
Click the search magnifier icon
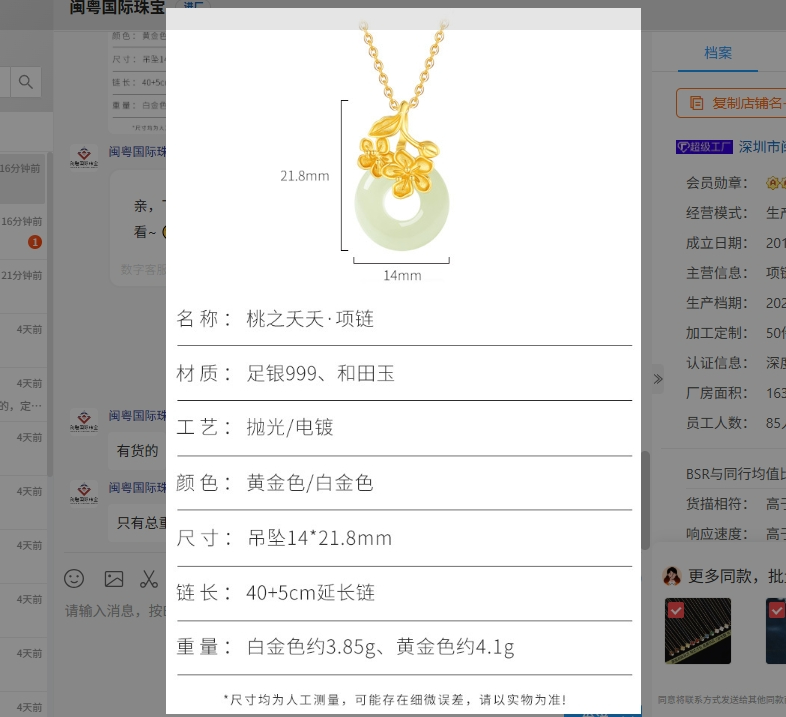26,82
